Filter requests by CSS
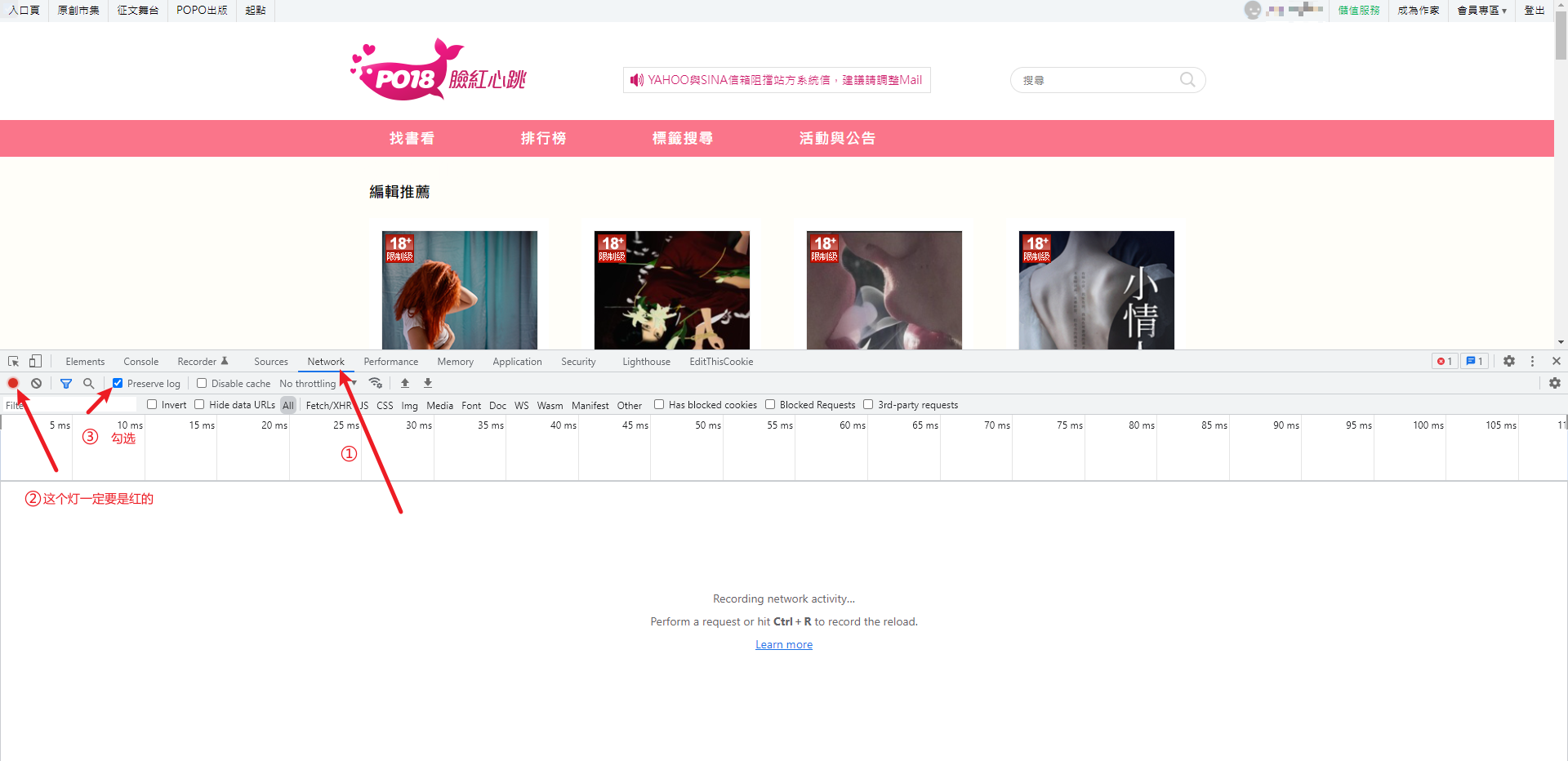This screenshot has width=1568, height=761. (x=385, y=405)
